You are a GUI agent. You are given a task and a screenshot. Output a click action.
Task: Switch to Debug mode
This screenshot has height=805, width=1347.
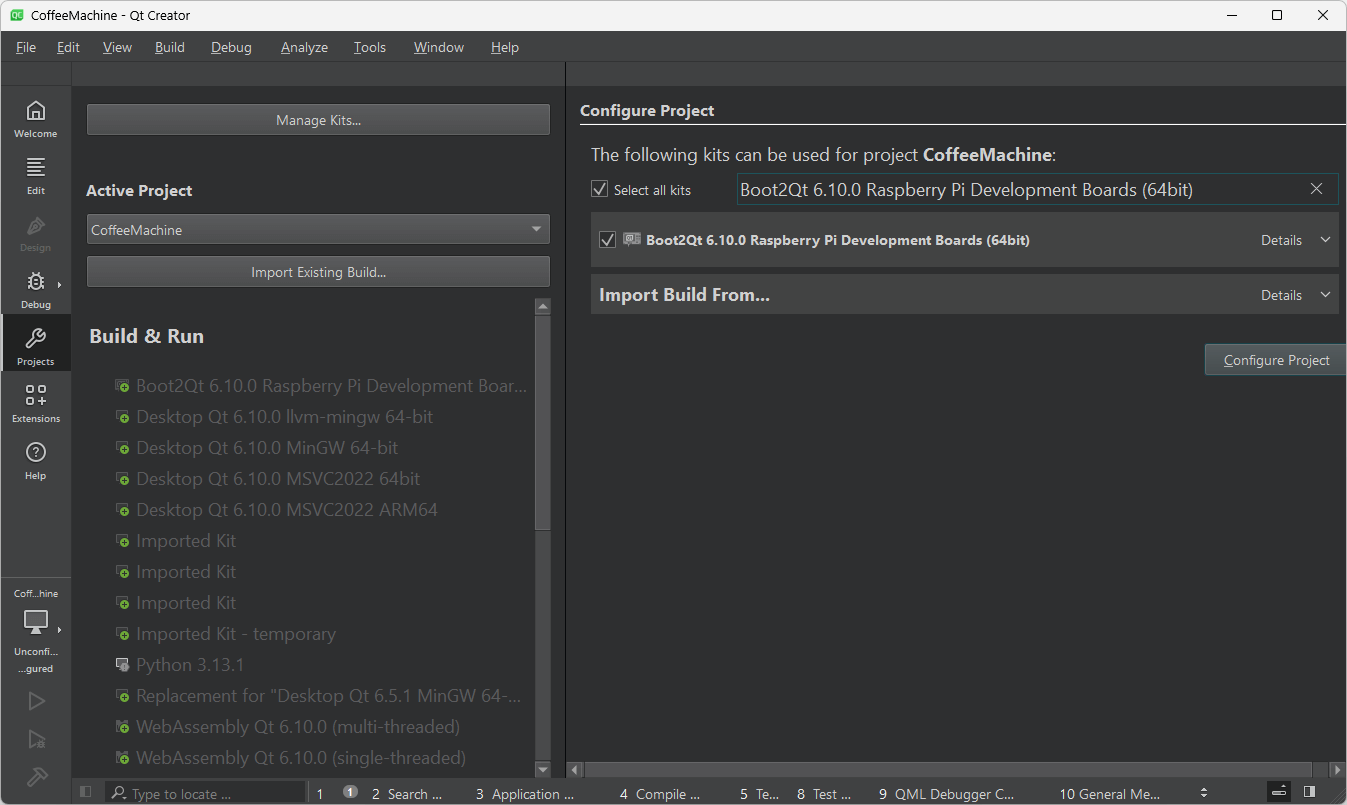pyautogui.click(x=36, y=290)
